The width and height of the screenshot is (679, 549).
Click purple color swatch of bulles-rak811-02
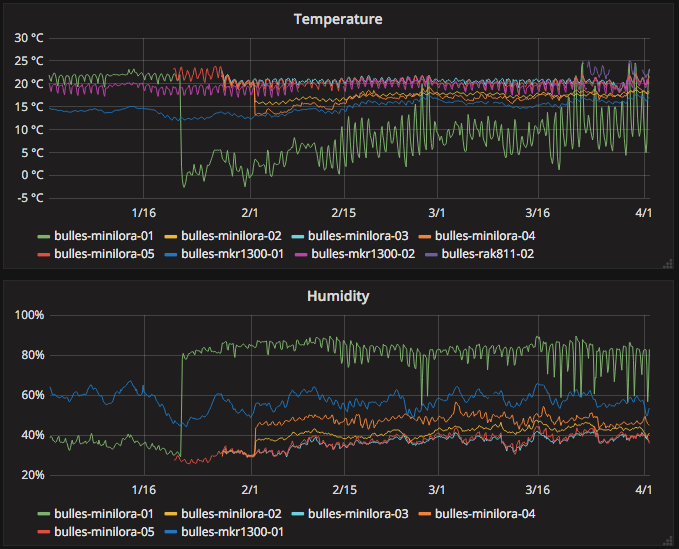coord(431,255)
